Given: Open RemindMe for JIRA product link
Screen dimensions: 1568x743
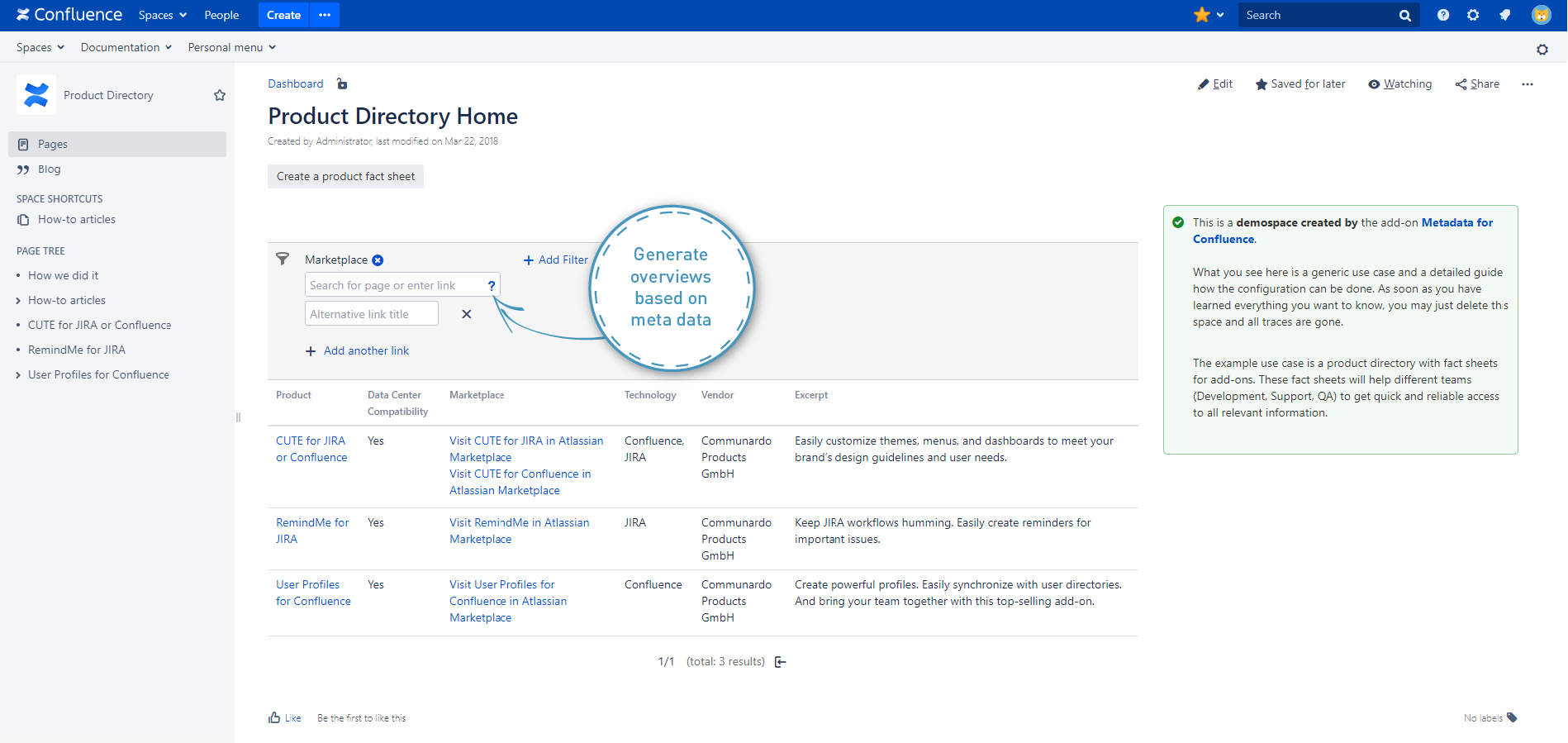Looking at the screenshot, I should pyautogui.click(x=312, y=531).
